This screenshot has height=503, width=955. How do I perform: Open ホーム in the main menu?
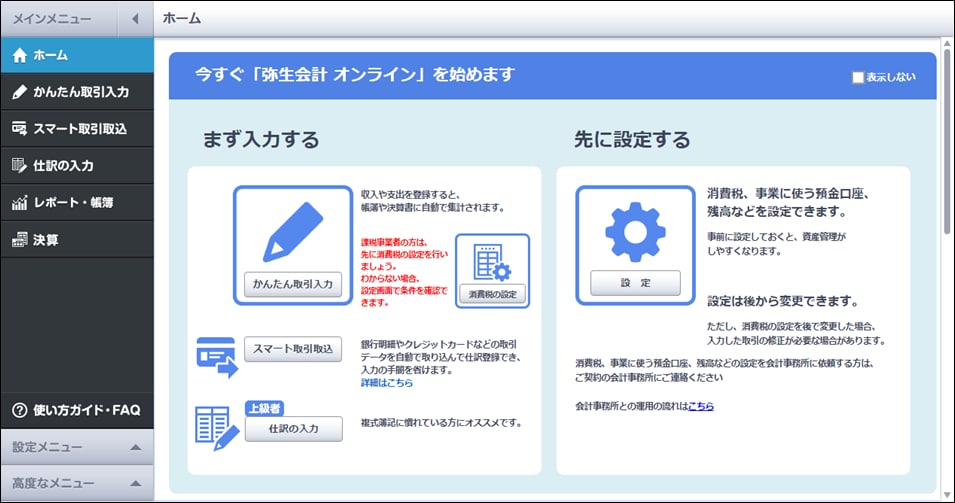tap(77, 55)
